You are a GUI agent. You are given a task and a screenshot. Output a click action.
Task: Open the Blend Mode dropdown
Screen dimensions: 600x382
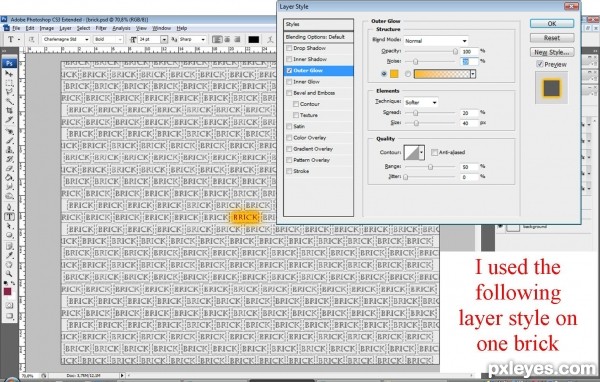click(x=436, y=41)
